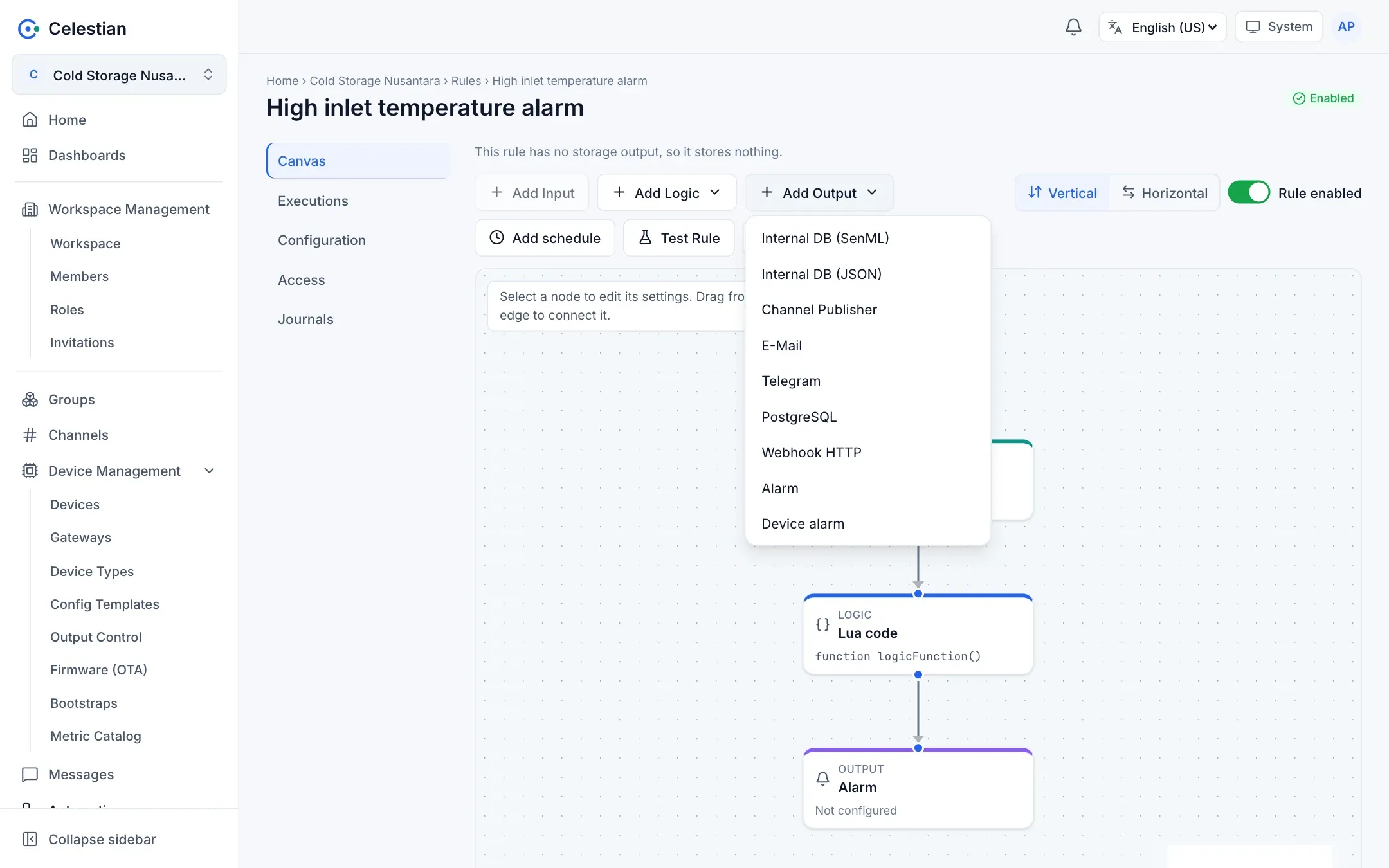Click the clock icon on Add schedule
Image resolution: width=1389 pixels, height=868 pixels.
[x=496, y=238]
